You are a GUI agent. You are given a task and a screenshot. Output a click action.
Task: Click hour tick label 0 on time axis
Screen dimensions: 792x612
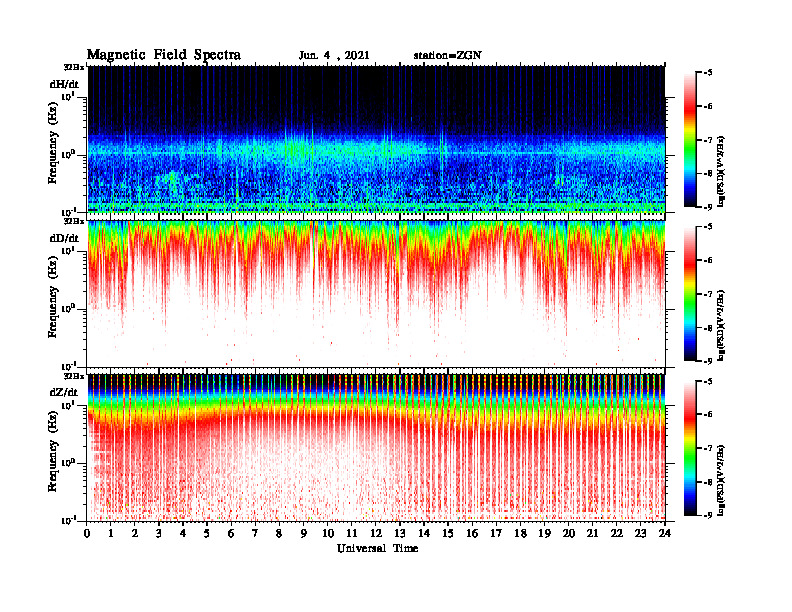point(87,533)
